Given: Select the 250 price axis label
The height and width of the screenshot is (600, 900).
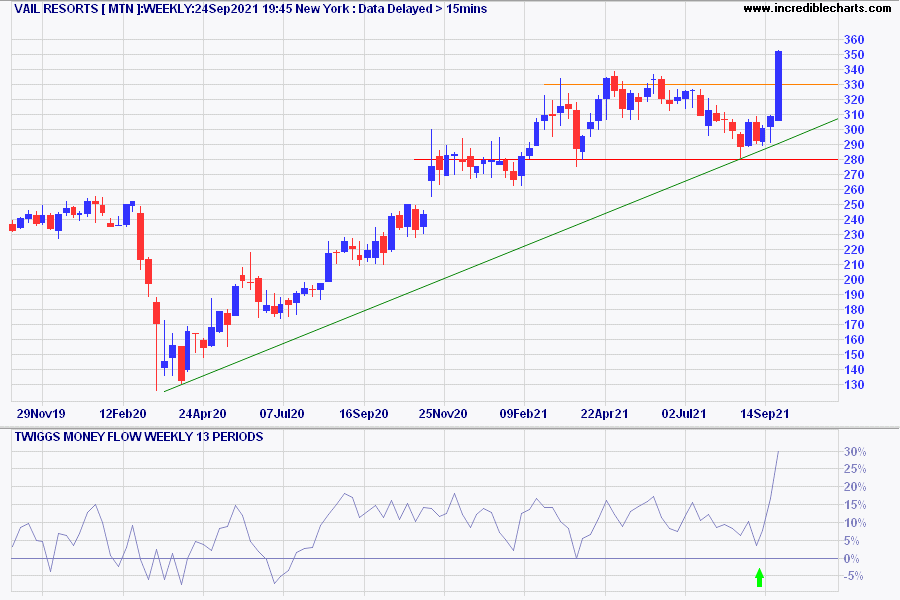Looking at the screenshot, I should tap(854, 204).
